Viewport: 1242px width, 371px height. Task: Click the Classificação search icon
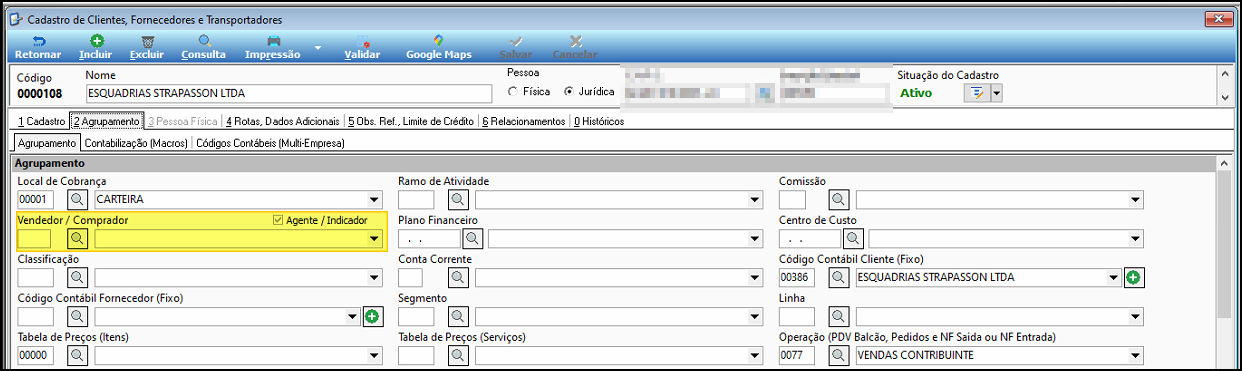77,277
